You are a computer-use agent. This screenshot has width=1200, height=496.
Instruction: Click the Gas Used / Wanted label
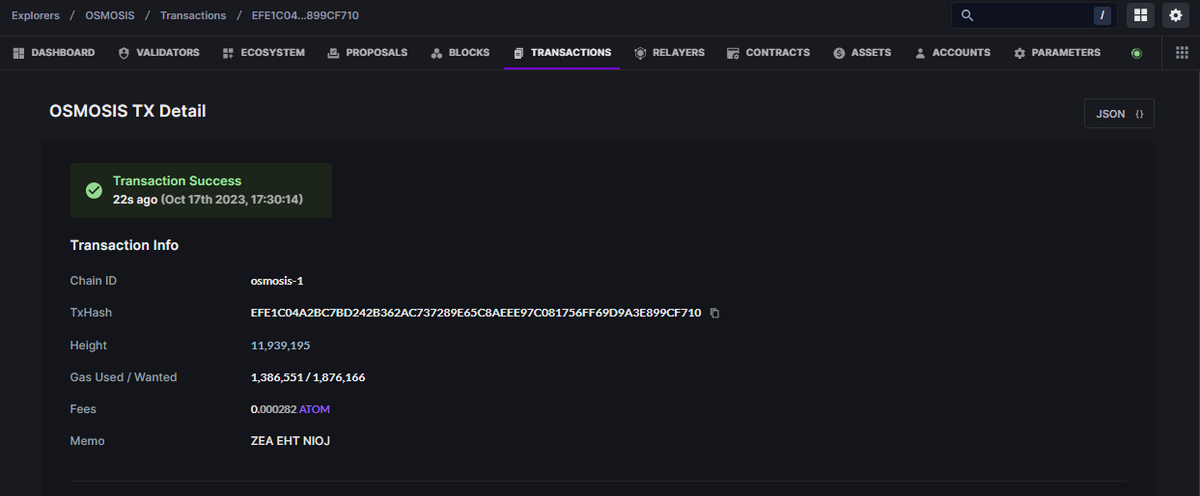[x=123, y=377]
